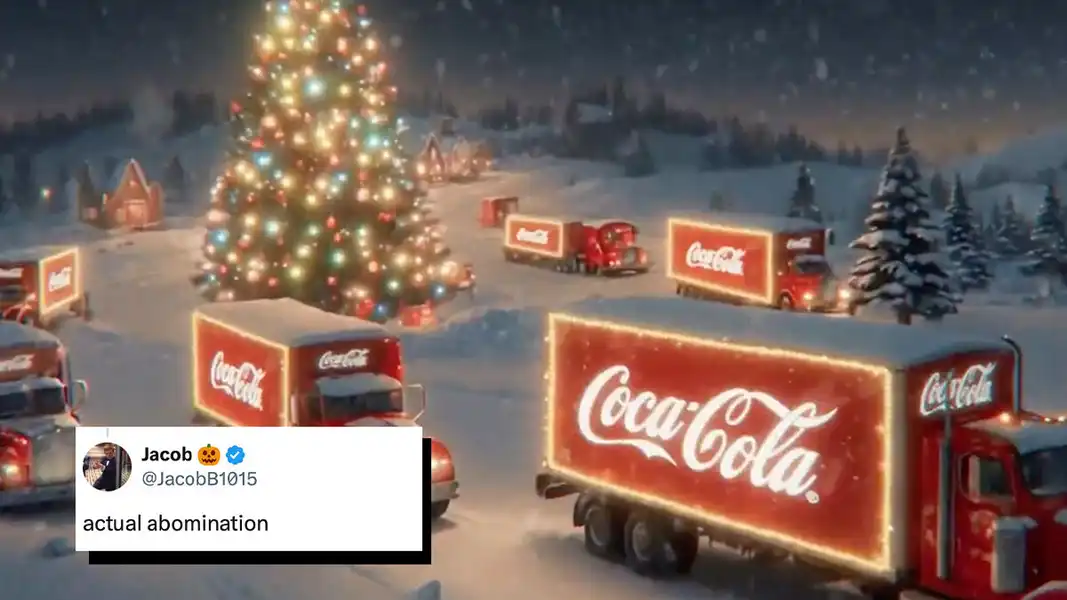
Task: Click the glowing red cottage on left
Action: pyautogui.click(x=132, y=195)
